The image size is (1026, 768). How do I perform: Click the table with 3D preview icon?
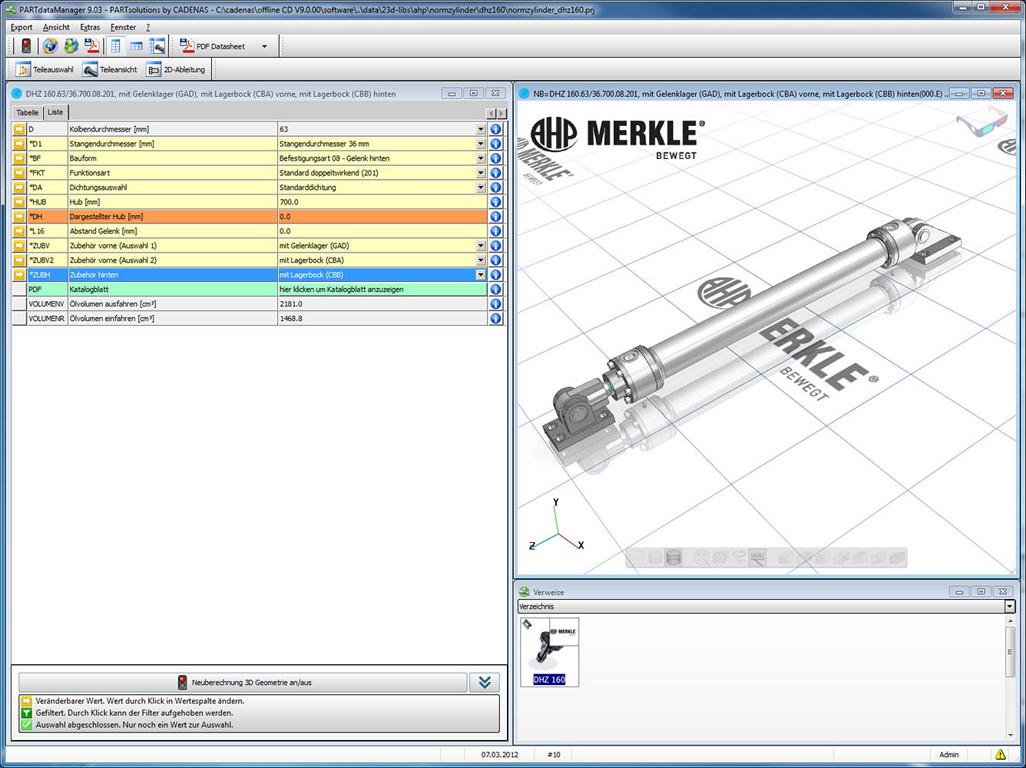pyautogui.click(x=157, y=46)
